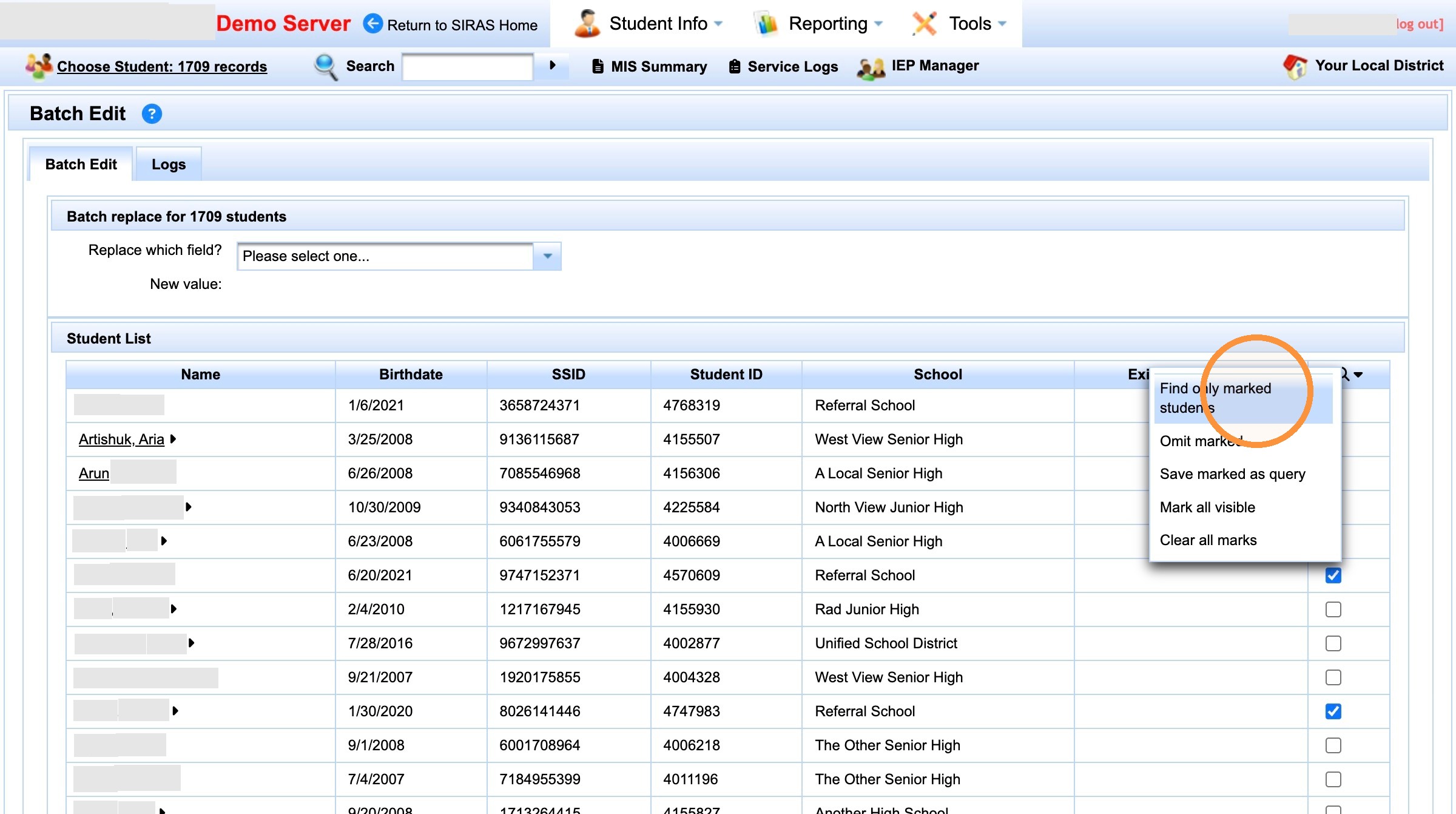Sort by the SSID column header
The height and width of the screenshot is (814, 1456).
(568, 375)
